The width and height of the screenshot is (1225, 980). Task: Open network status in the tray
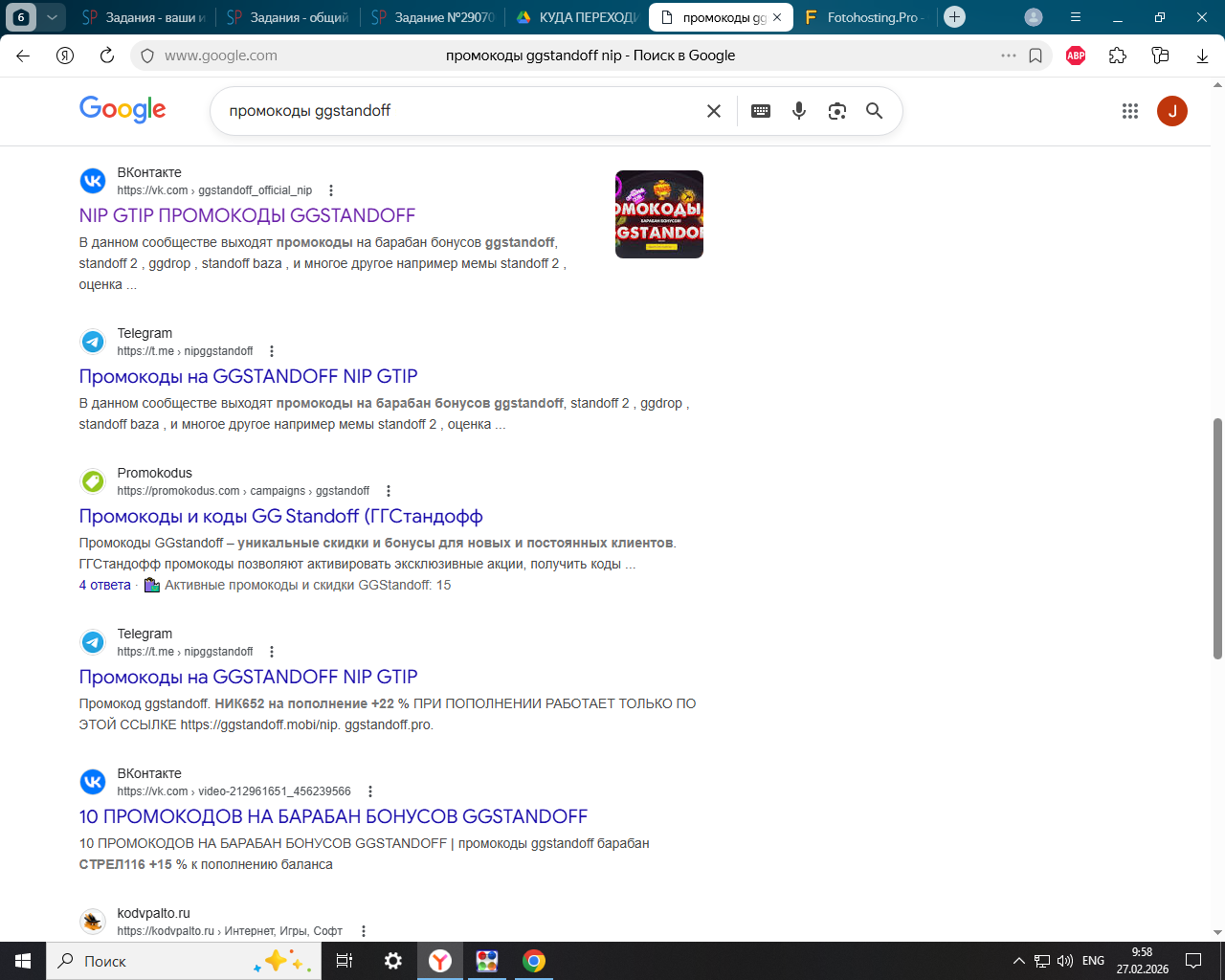coord(1041,961)
